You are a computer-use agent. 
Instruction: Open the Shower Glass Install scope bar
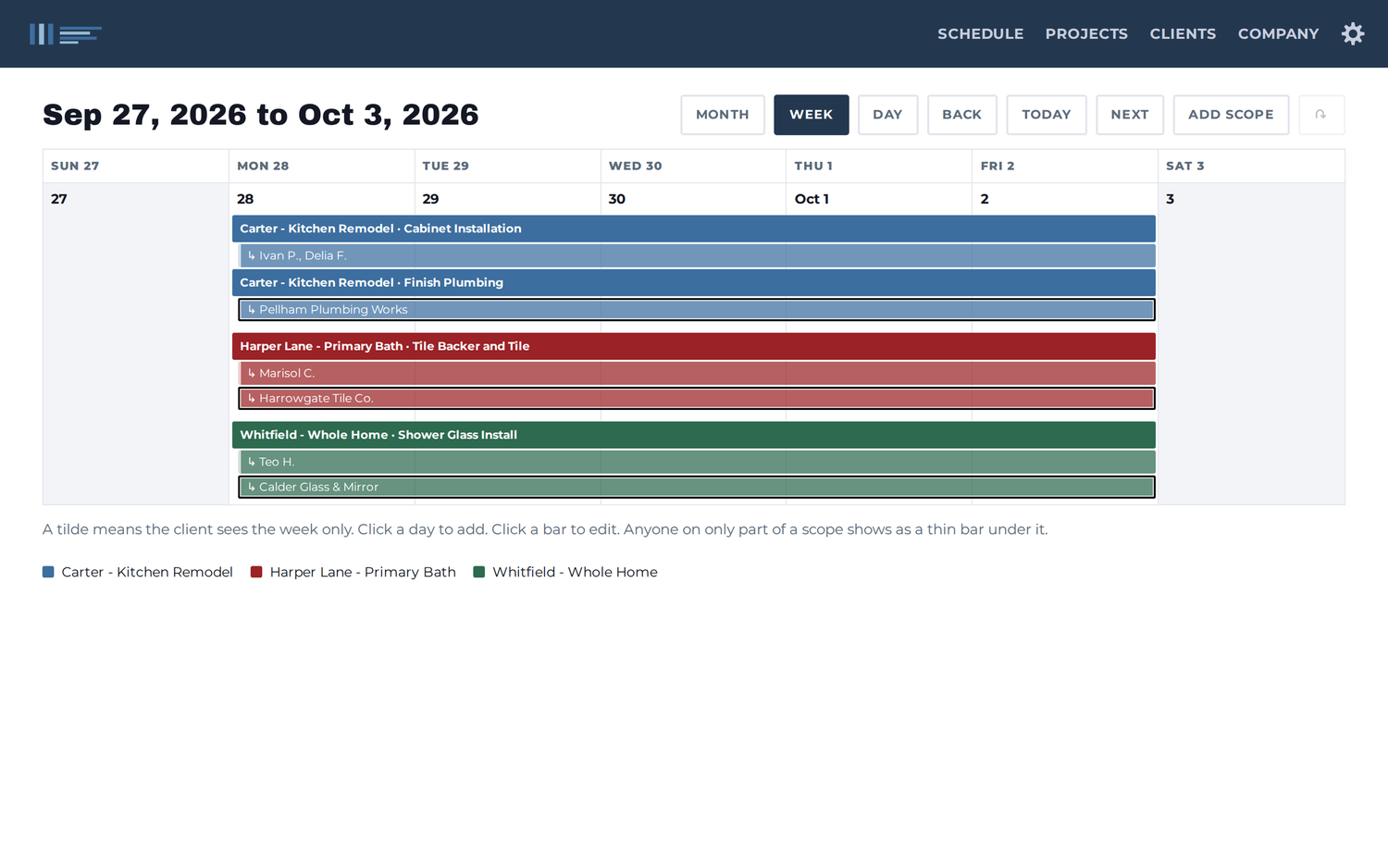pos(694,435)
